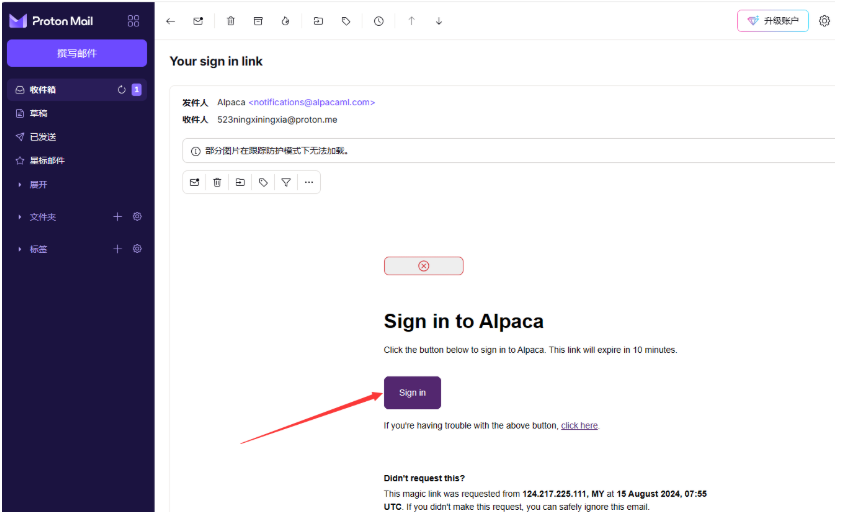This screenshot has height=512, width=855.
Task: Archive the message from top toolbar
Action: click(x=258, y=21)
